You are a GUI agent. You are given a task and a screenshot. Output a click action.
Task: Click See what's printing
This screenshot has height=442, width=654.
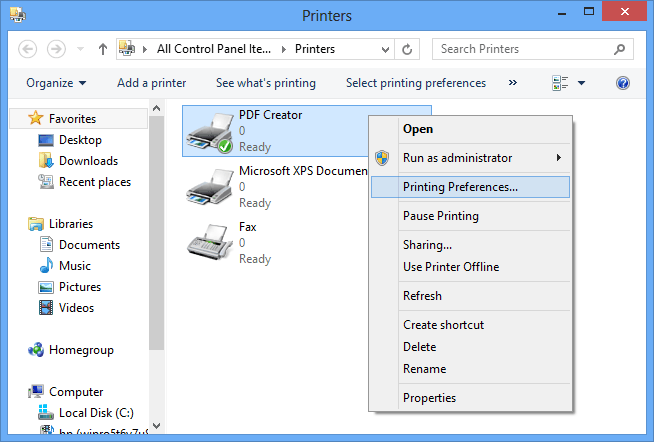tap(265, 83)
